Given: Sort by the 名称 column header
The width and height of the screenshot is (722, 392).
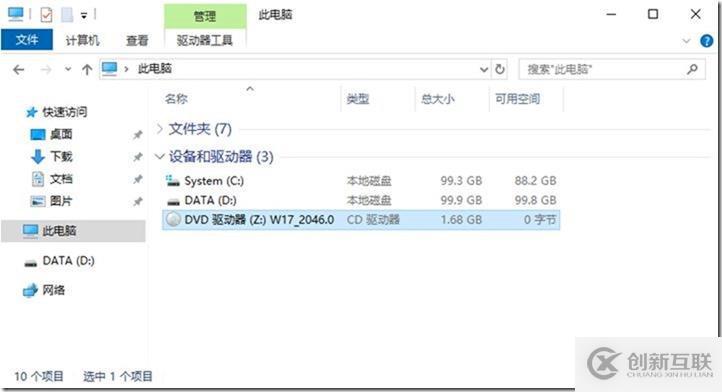Looking at the screenshot, I should pos(176,99).
